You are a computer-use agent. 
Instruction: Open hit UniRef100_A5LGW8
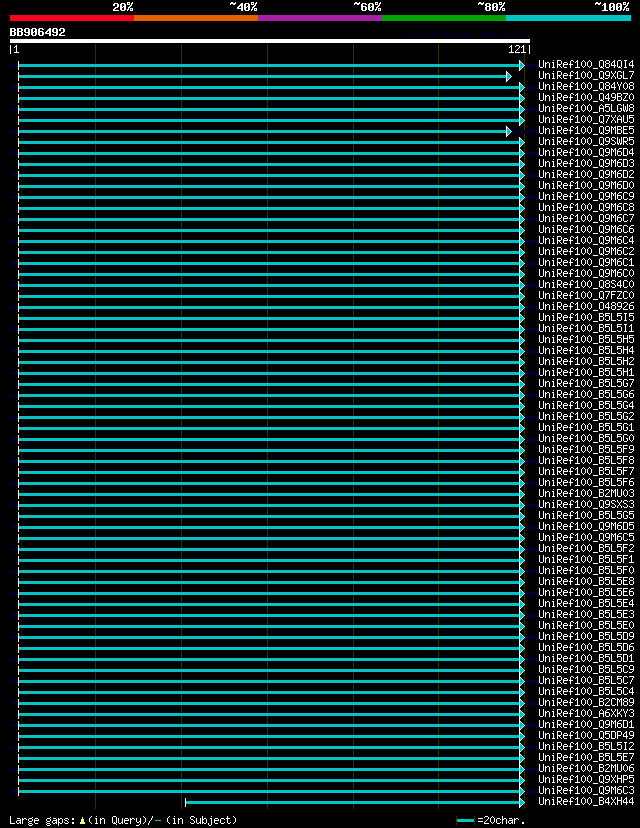point(586,109)
